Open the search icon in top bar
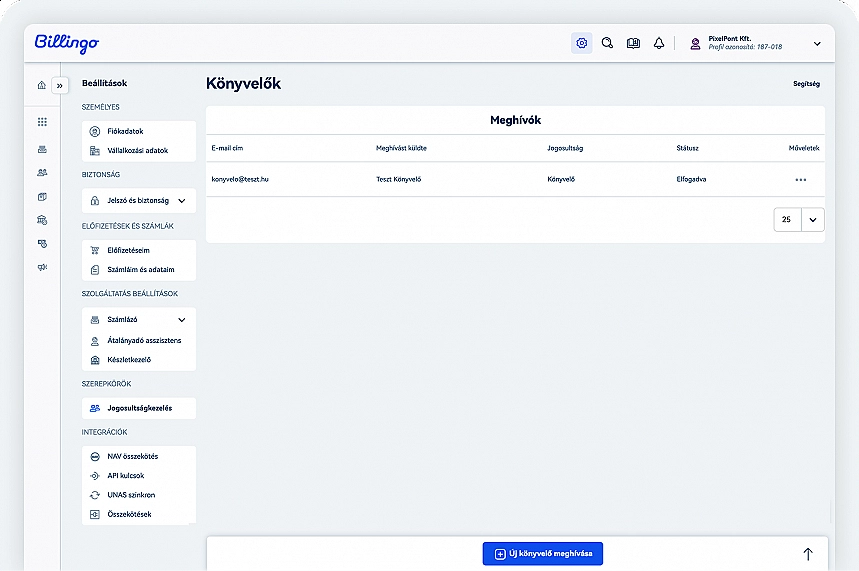 tap(607, 43)
